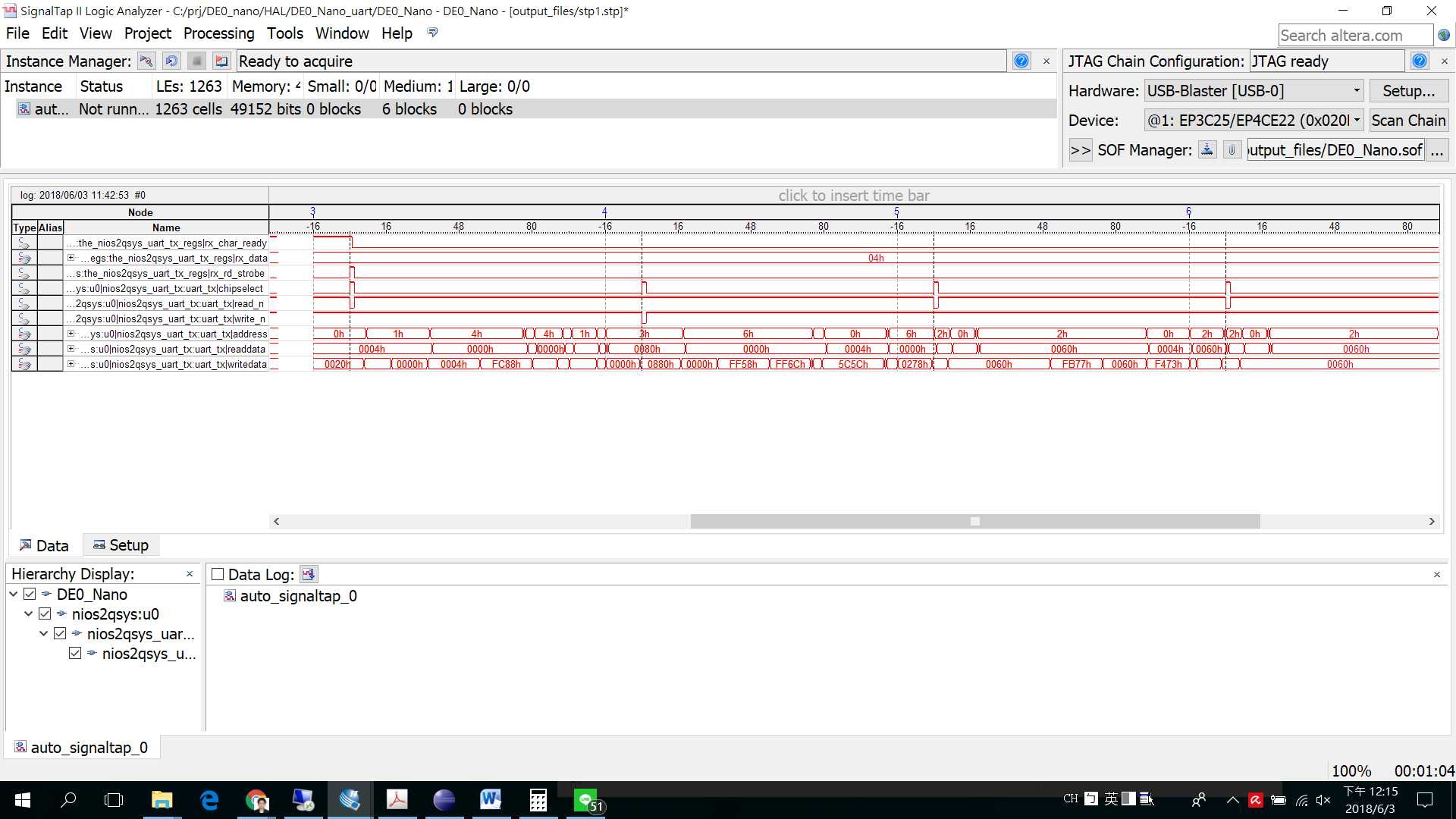Viewport: 1456px width, 819px height.
Task: Expand uart_tx writedata bus node
Action: 71,364
